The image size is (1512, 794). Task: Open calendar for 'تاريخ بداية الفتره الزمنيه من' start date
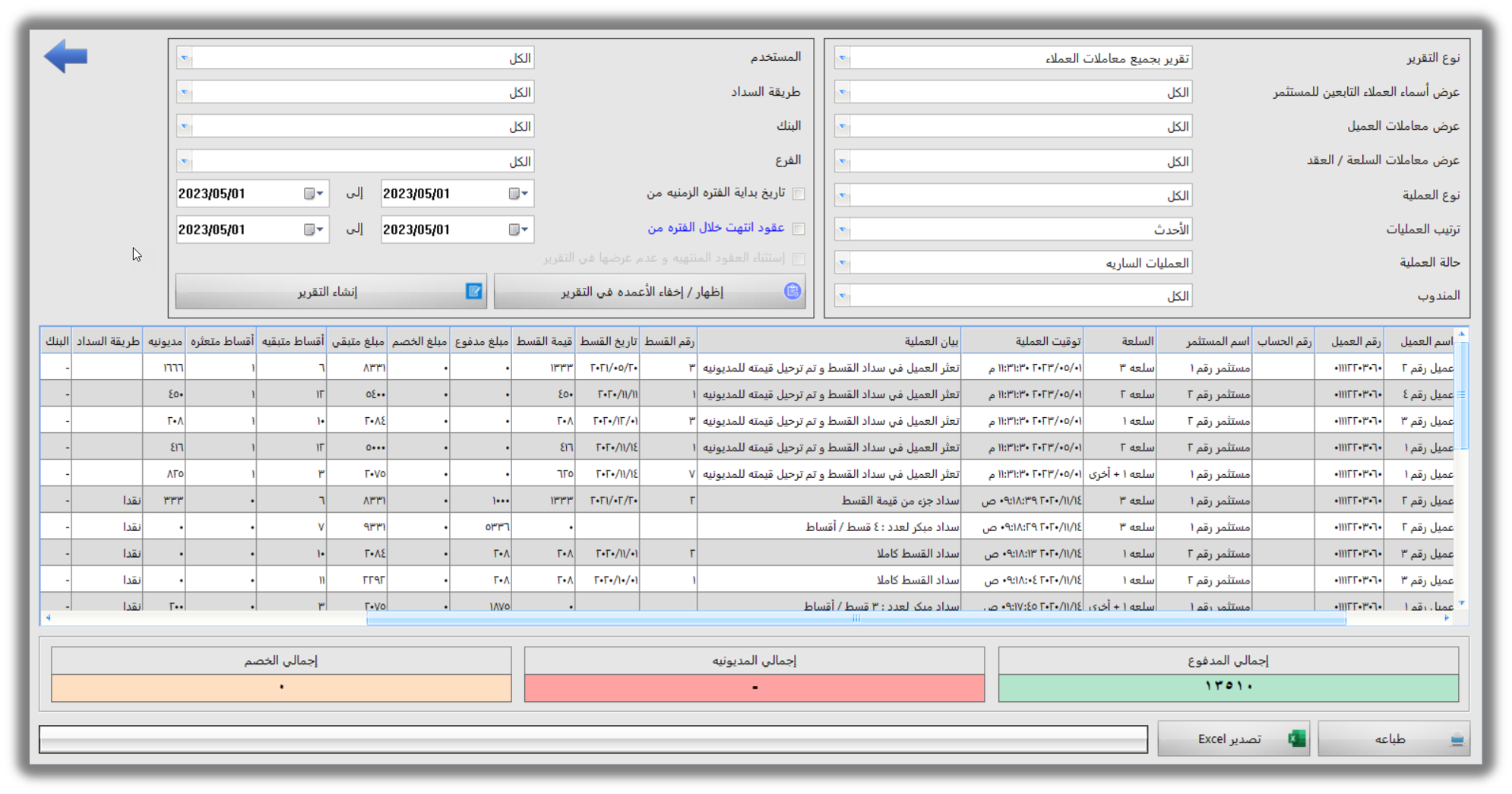(518, 194)
